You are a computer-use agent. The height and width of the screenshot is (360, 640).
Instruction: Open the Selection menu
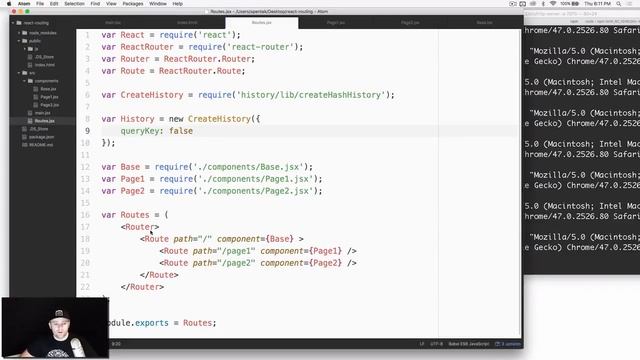(74, 4)
